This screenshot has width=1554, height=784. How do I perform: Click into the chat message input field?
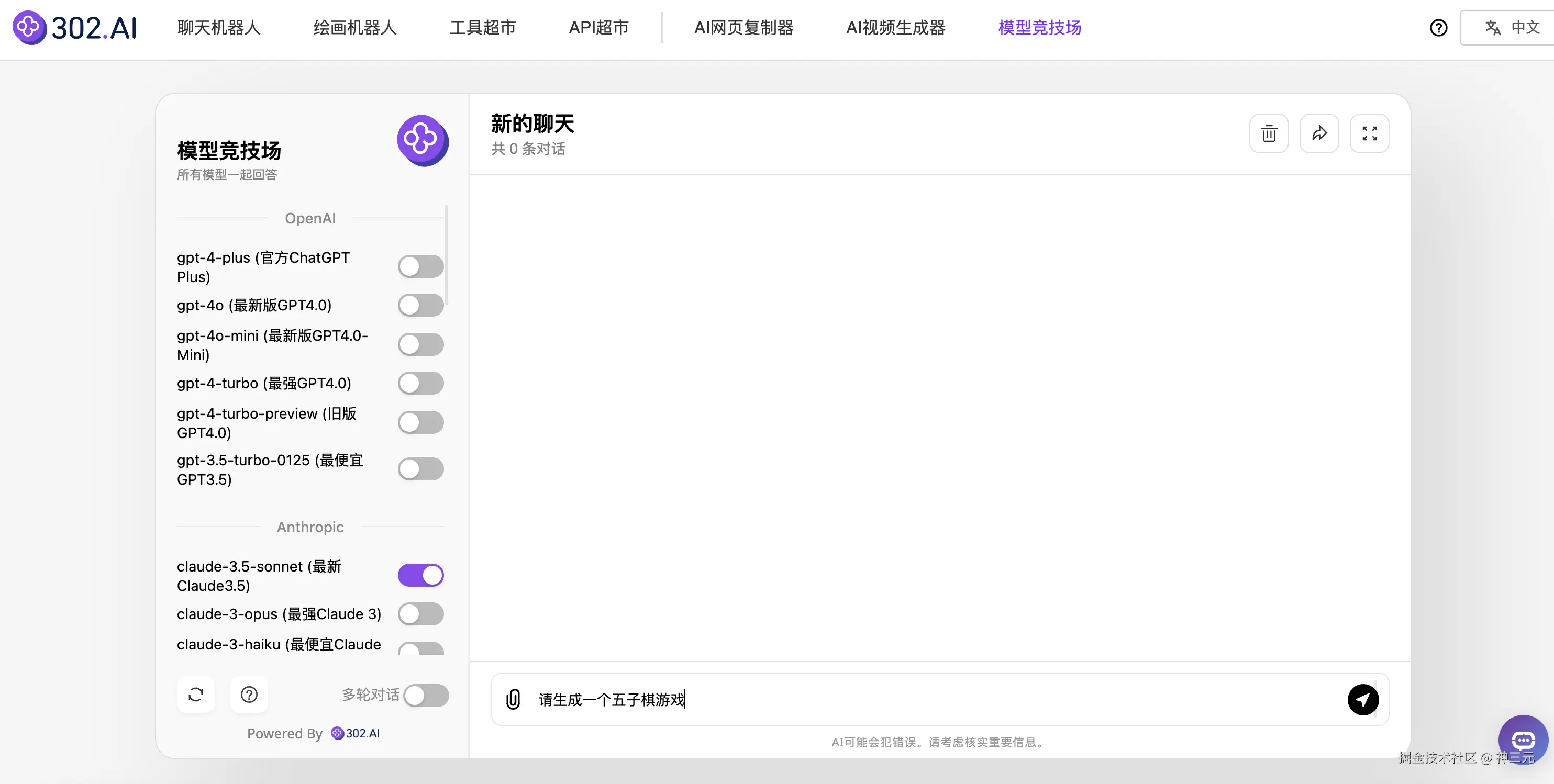(935, 700)
